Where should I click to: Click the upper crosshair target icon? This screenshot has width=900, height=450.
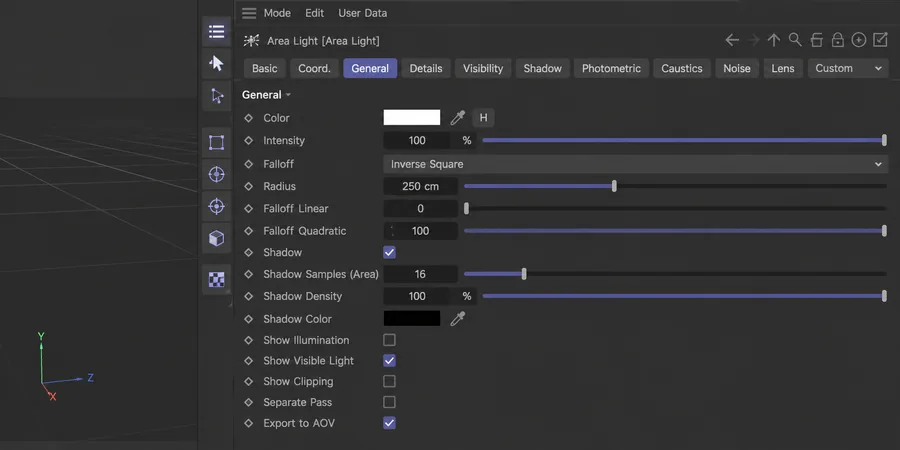click(216, 174)
